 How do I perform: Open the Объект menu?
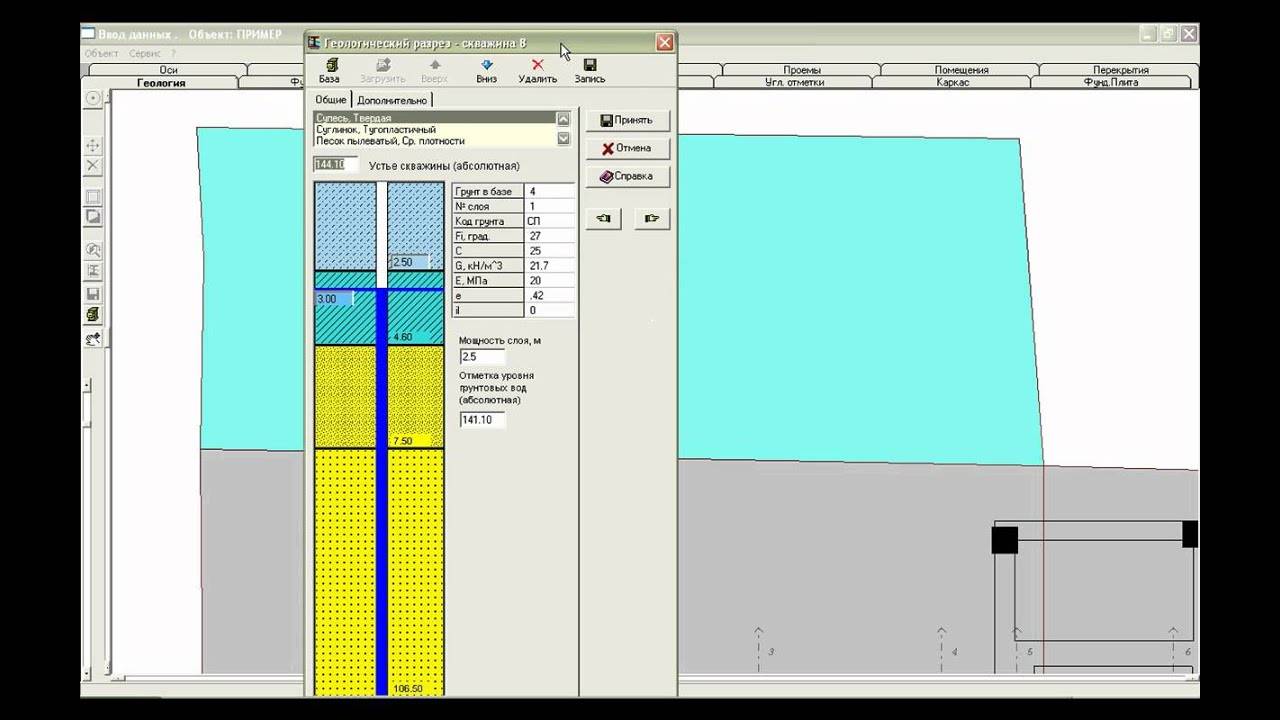coord(101,53)
